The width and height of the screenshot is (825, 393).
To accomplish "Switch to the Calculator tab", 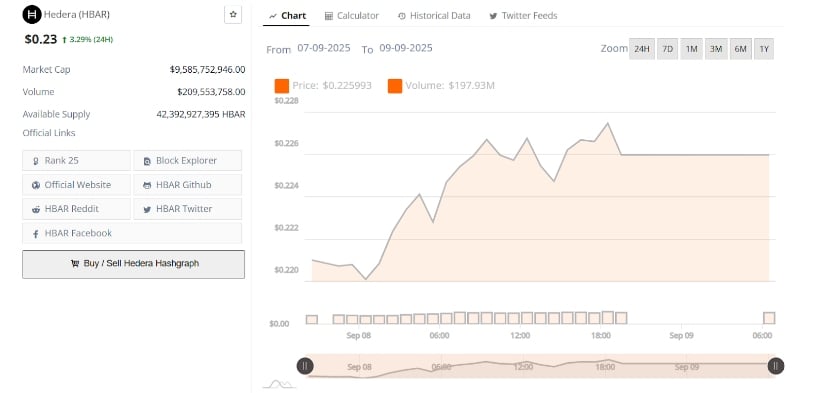I will pyautogui.click(x=351, y=16).
